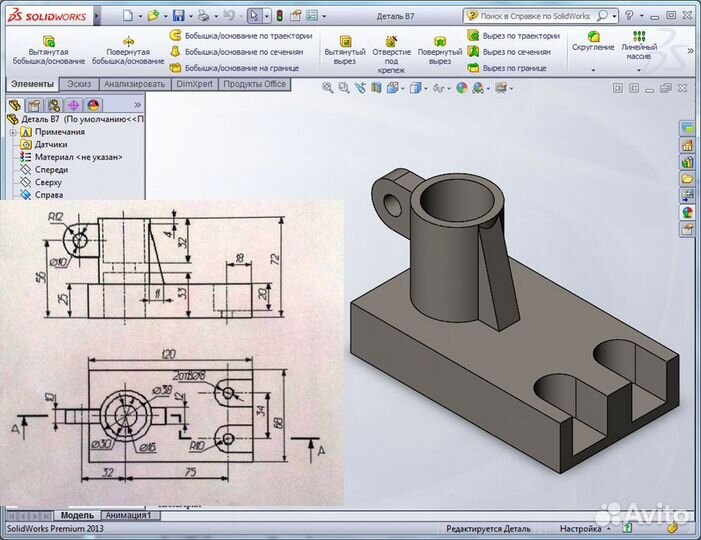Click Настройка in status bar
Viewport: 701px width, 540px height.
click(x=580, y=529)
